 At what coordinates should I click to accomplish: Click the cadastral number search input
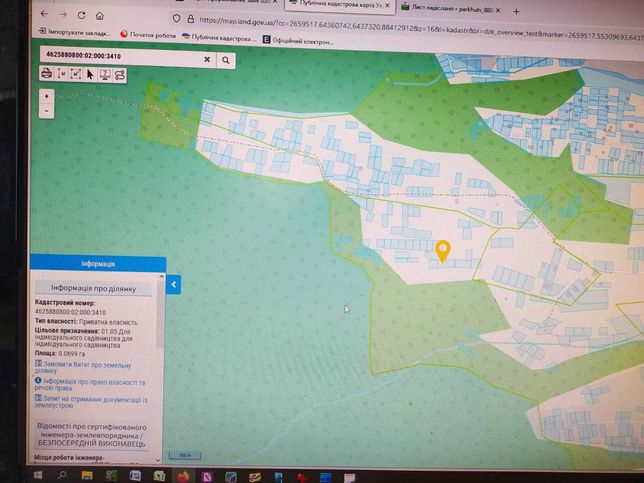(x=121, y=57)
